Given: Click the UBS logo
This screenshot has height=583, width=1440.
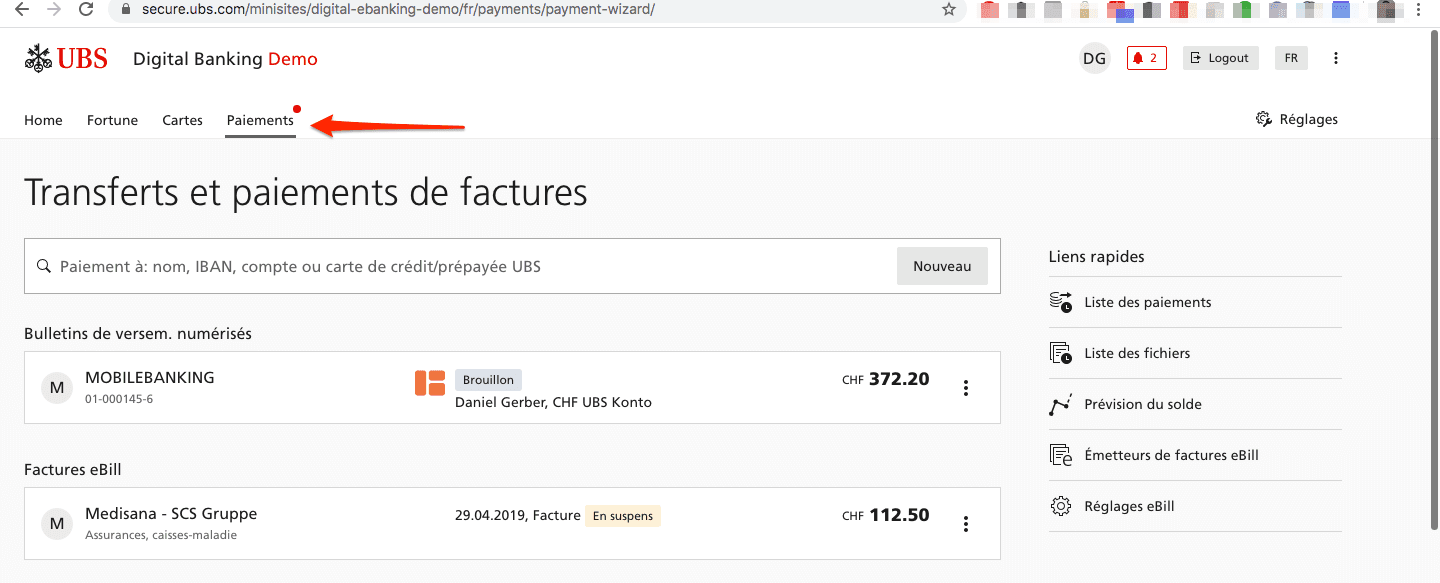Looking at the screenshot, I should (66, 59).
